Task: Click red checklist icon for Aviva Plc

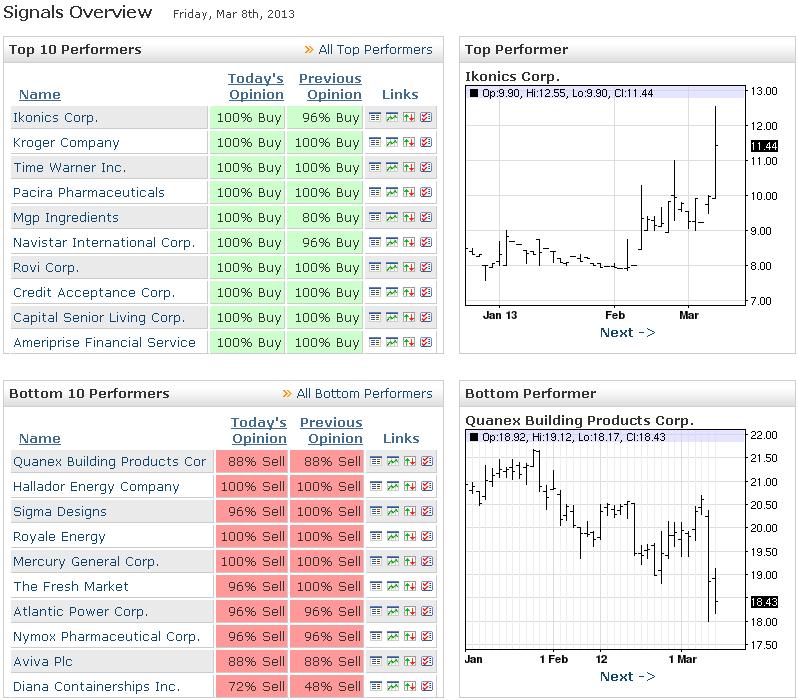Action: [x=427, y=661]
